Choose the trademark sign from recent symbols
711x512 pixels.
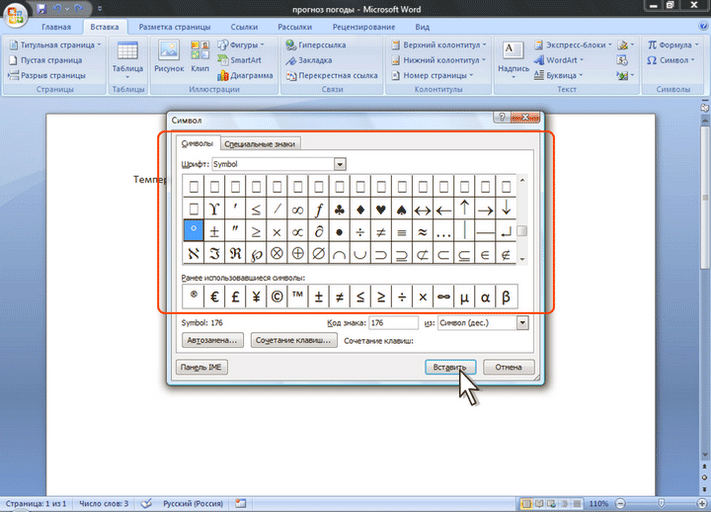point(297,297)
